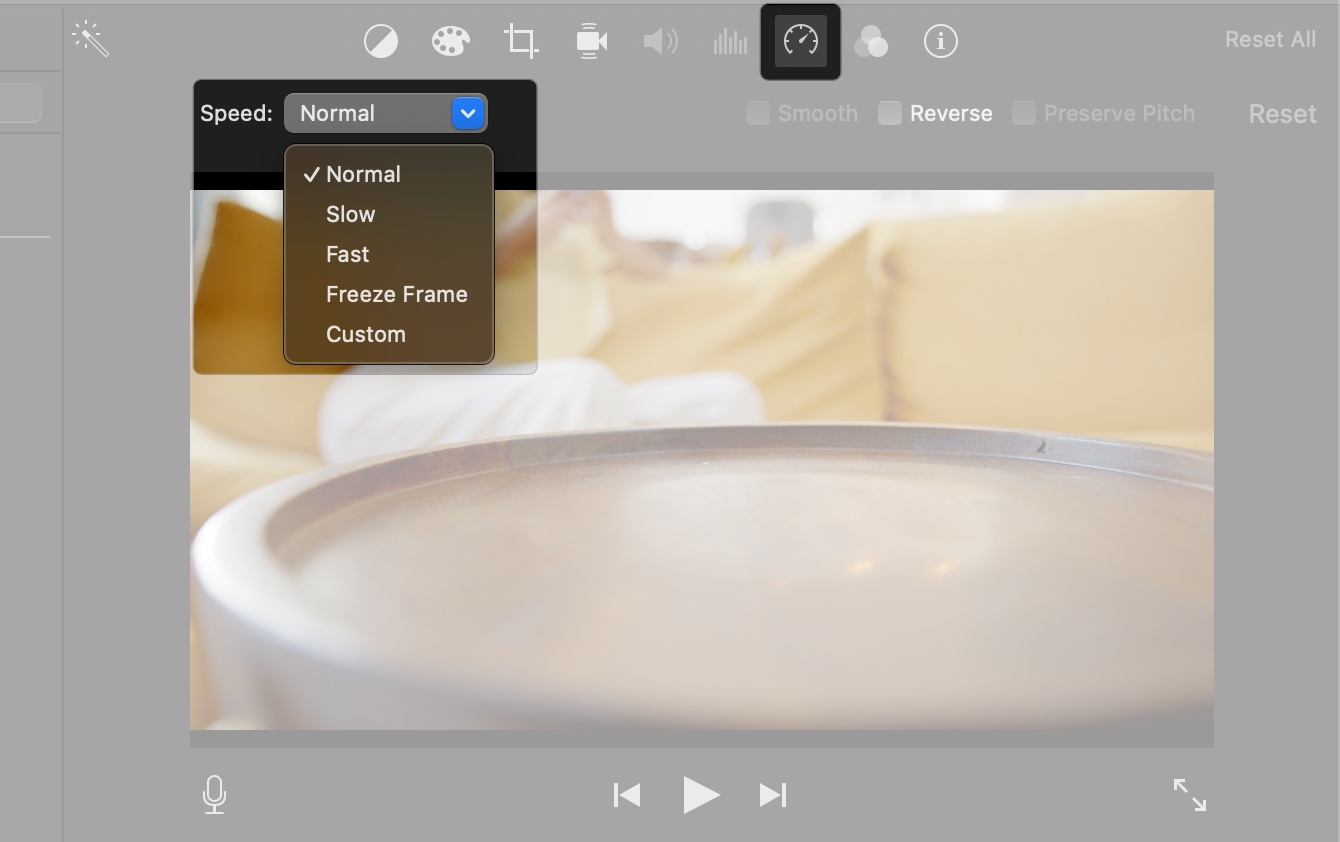Open the Clip Filter and Audio Effects panel
Viewport: 1340px width, 842px height.
[871, 41]
